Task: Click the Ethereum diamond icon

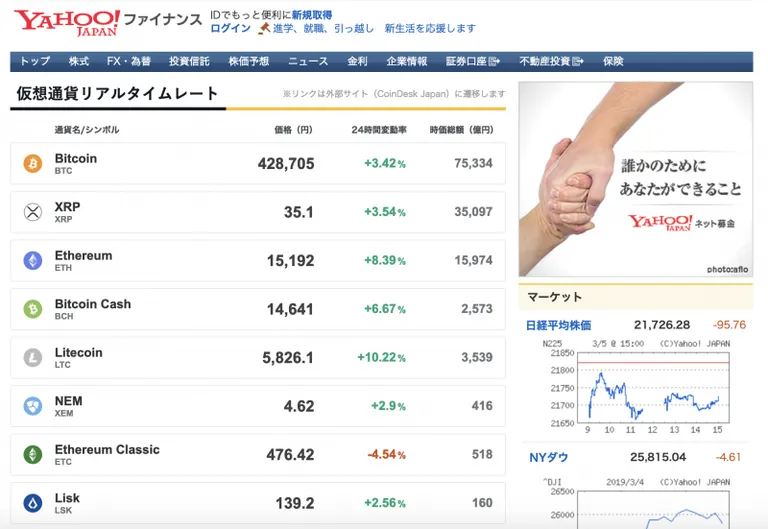Action: [x=33, y=261]
